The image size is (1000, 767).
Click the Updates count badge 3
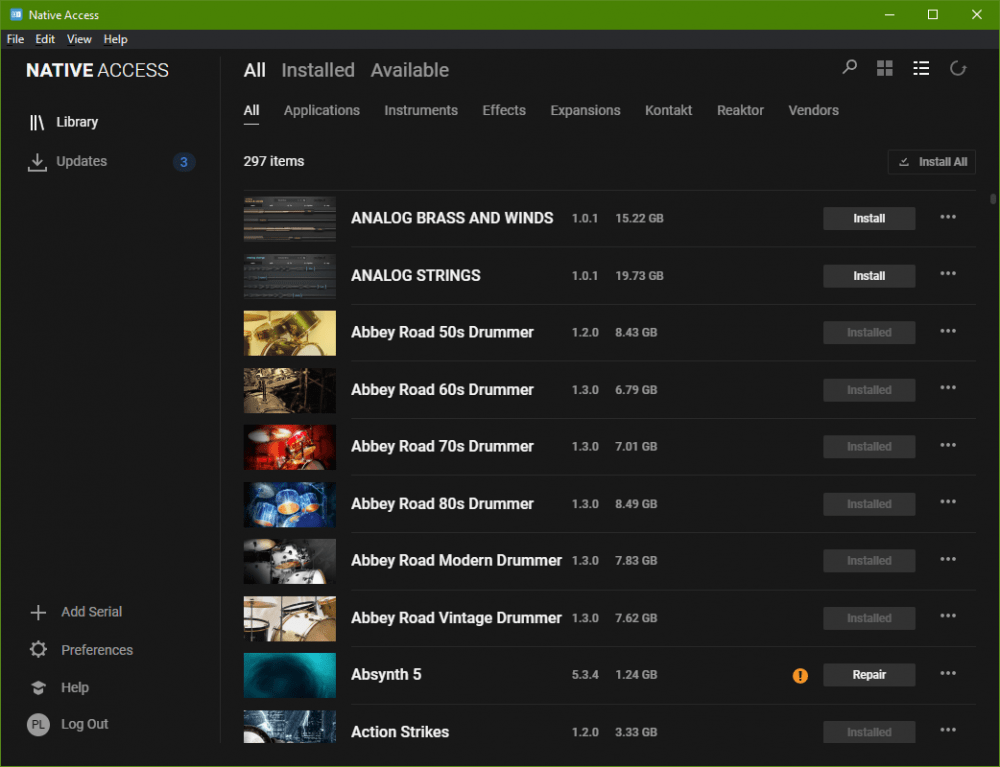click(184, 162)
